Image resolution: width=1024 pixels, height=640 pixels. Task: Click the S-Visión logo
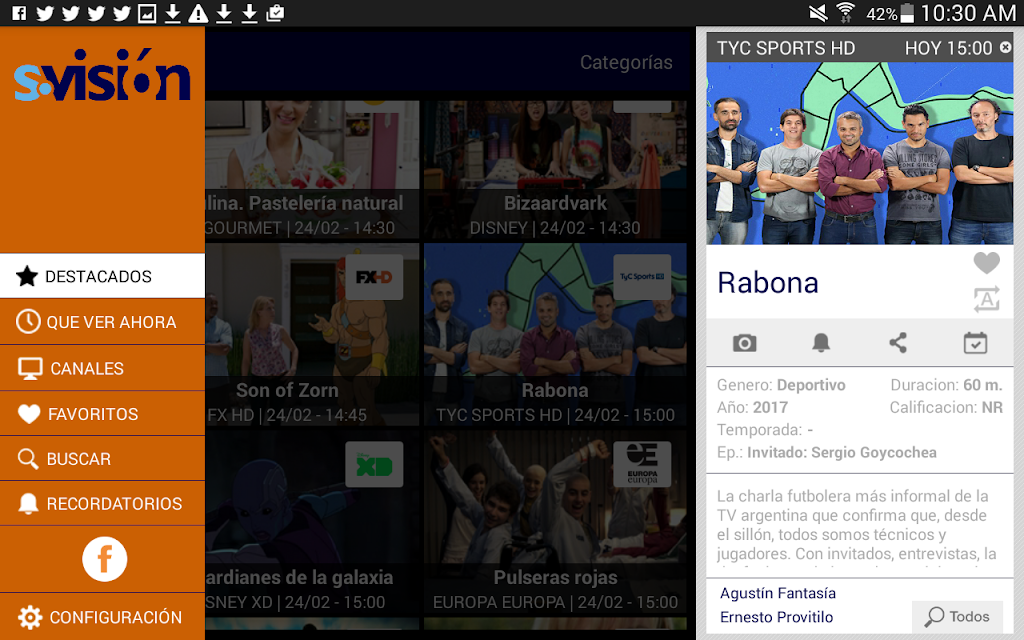point(103,75)
